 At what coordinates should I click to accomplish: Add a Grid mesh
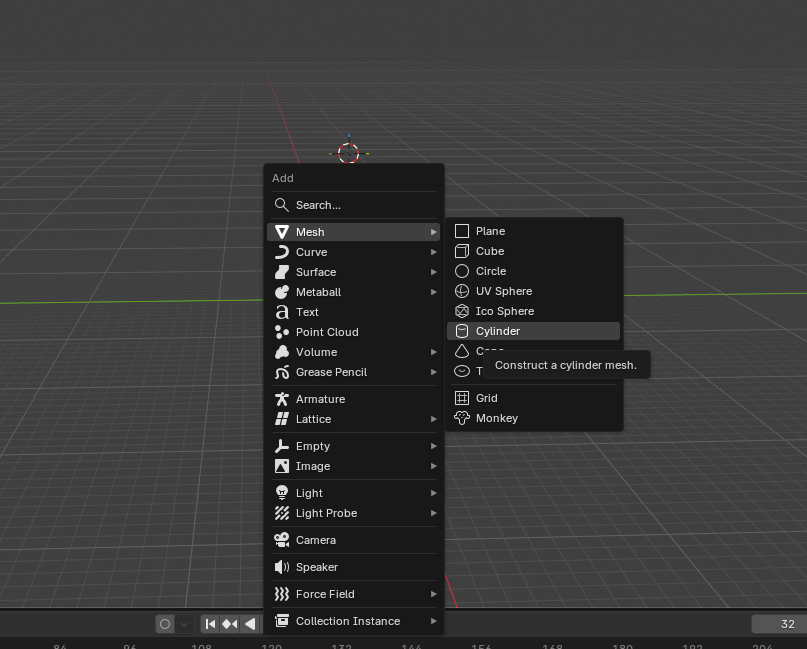coord(534,398)
